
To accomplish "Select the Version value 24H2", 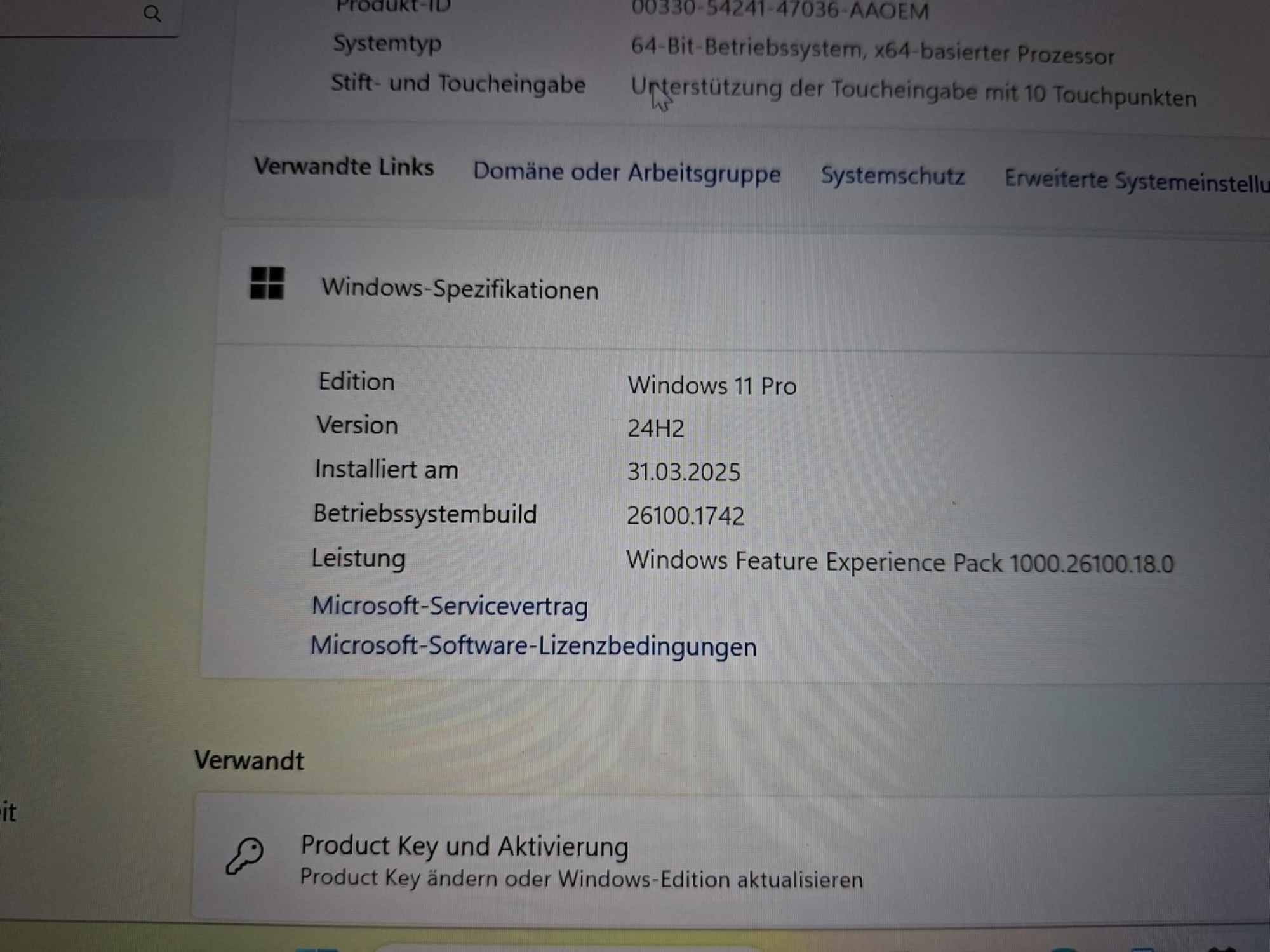I will coord(655,428).
